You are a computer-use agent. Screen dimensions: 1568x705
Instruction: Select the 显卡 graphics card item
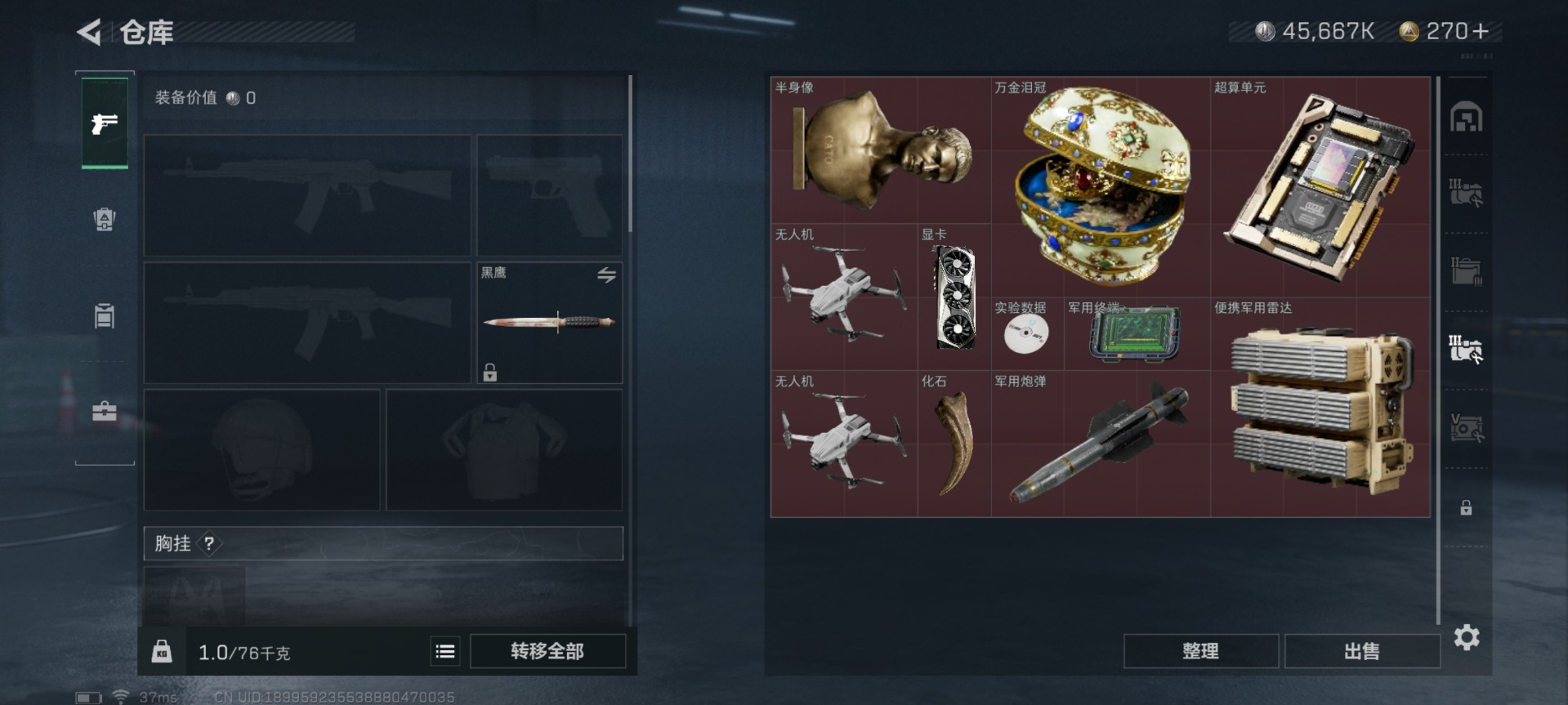954,297
